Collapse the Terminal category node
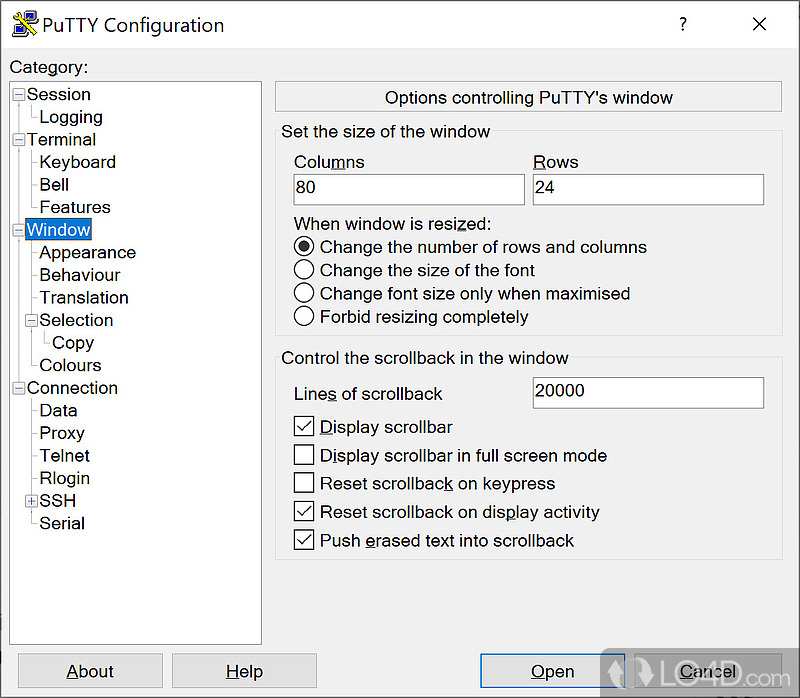 pyautogui.click(x=19, y=140)
